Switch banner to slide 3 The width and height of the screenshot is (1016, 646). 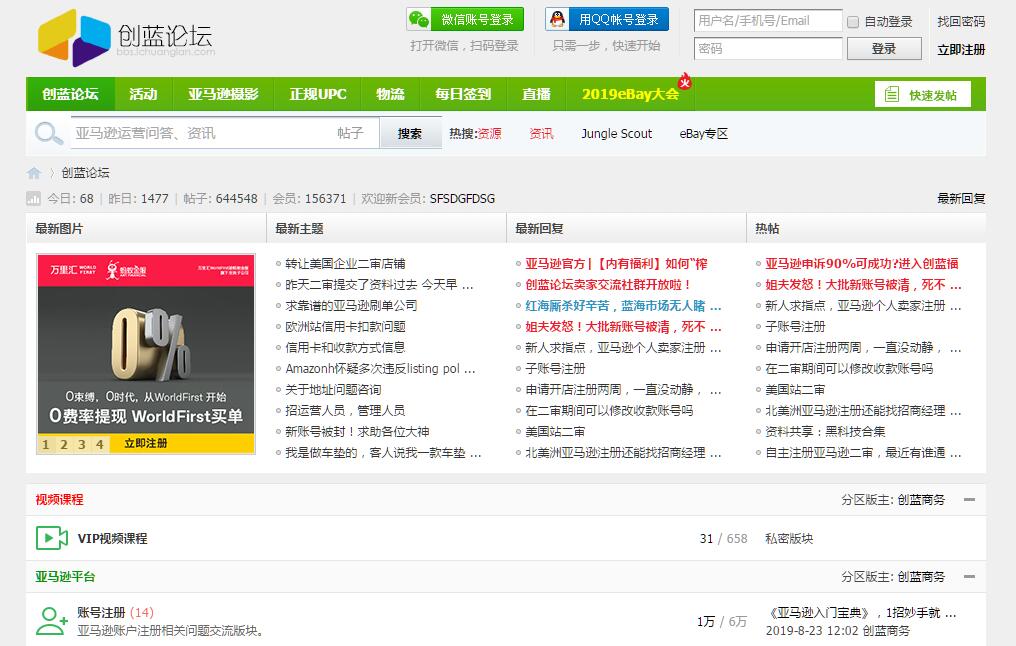[82, 444]
